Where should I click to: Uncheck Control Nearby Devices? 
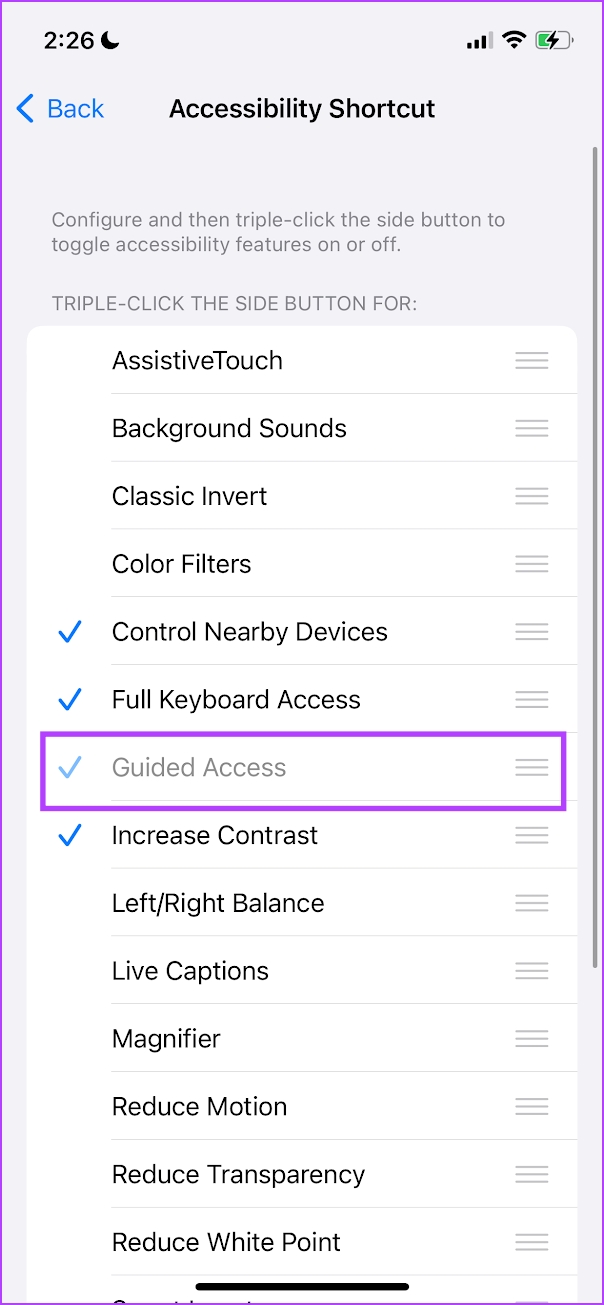point(69,631)
